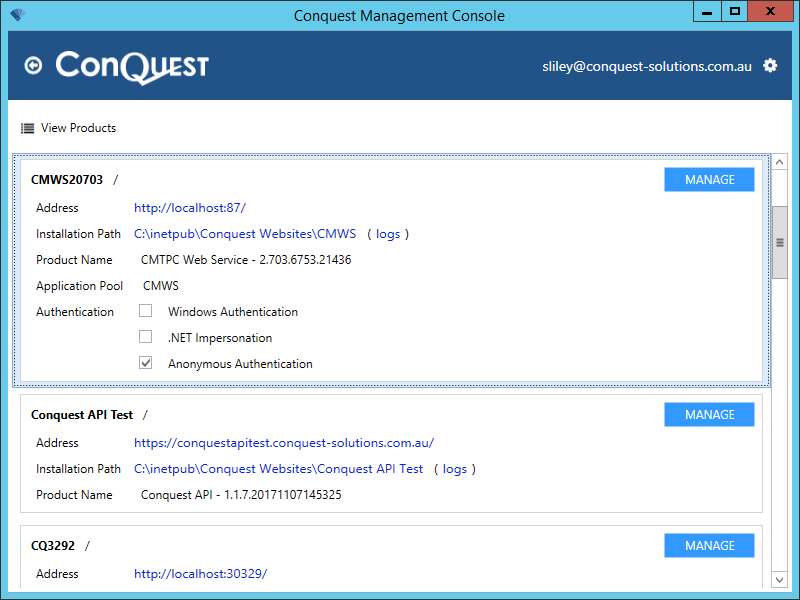
Task: Click the View Products list icon
Action: pyautogui.click(x=28, y=128)
